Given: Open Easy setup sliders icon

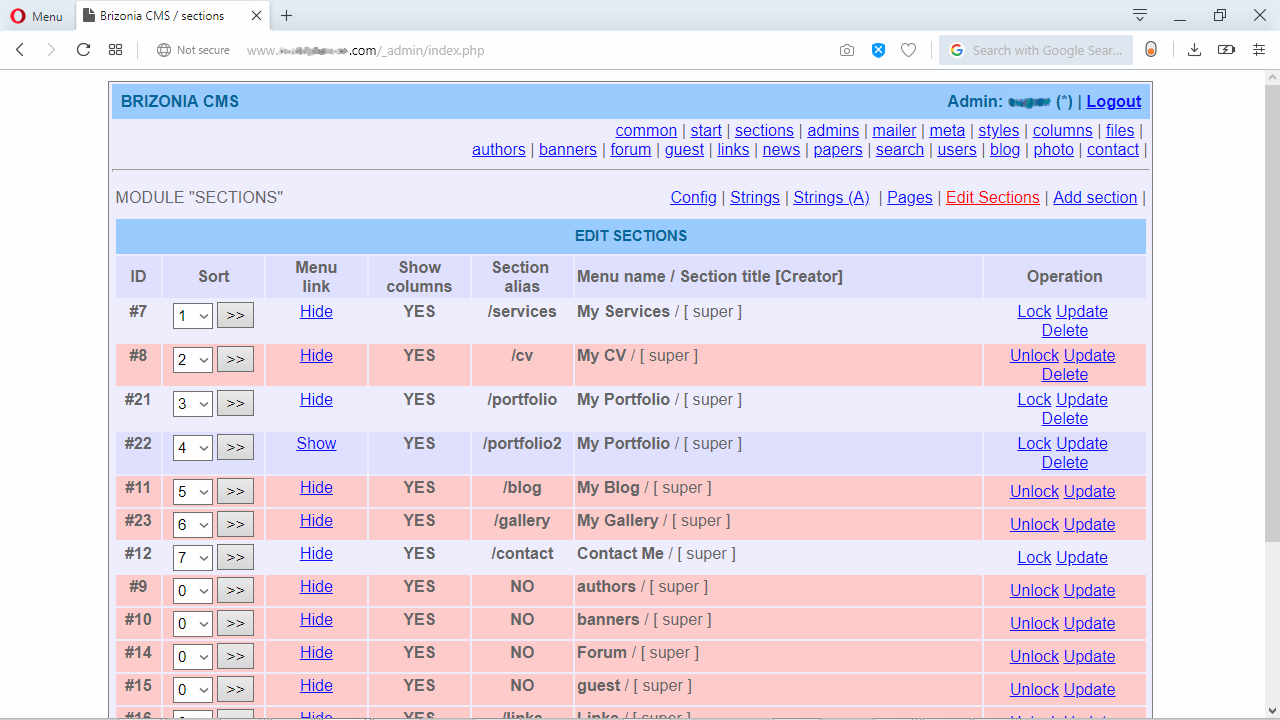Looking at the screenshot, I should pos(1259,50).
